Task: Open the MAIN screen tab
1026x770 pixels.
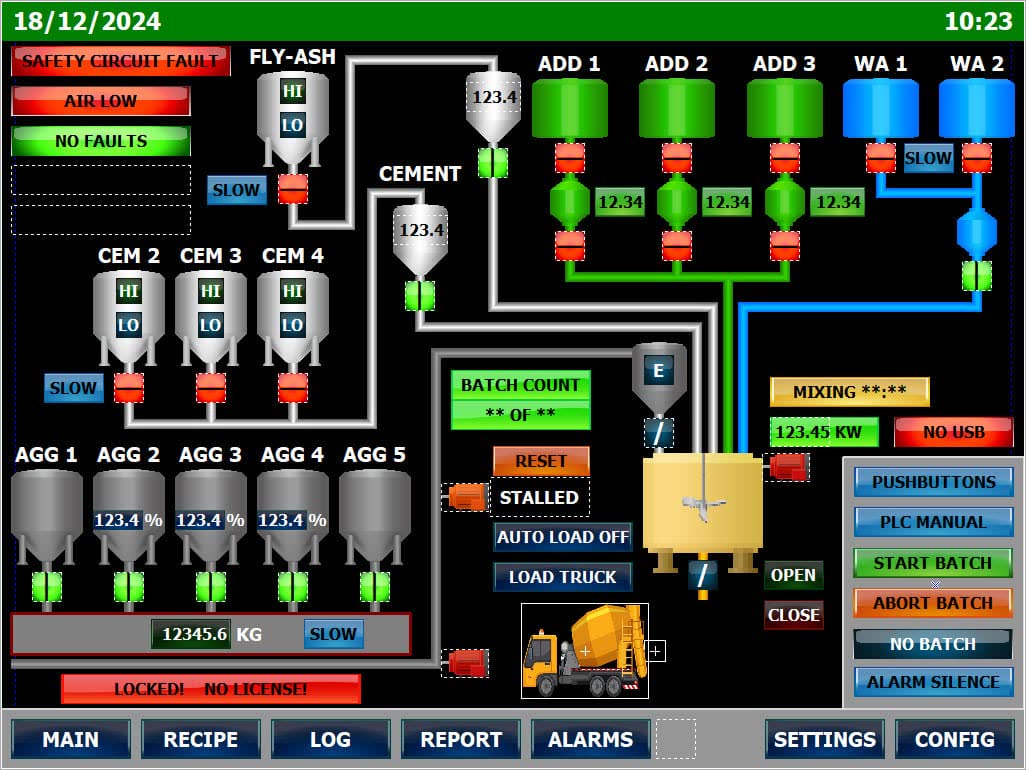Action: 71,739
